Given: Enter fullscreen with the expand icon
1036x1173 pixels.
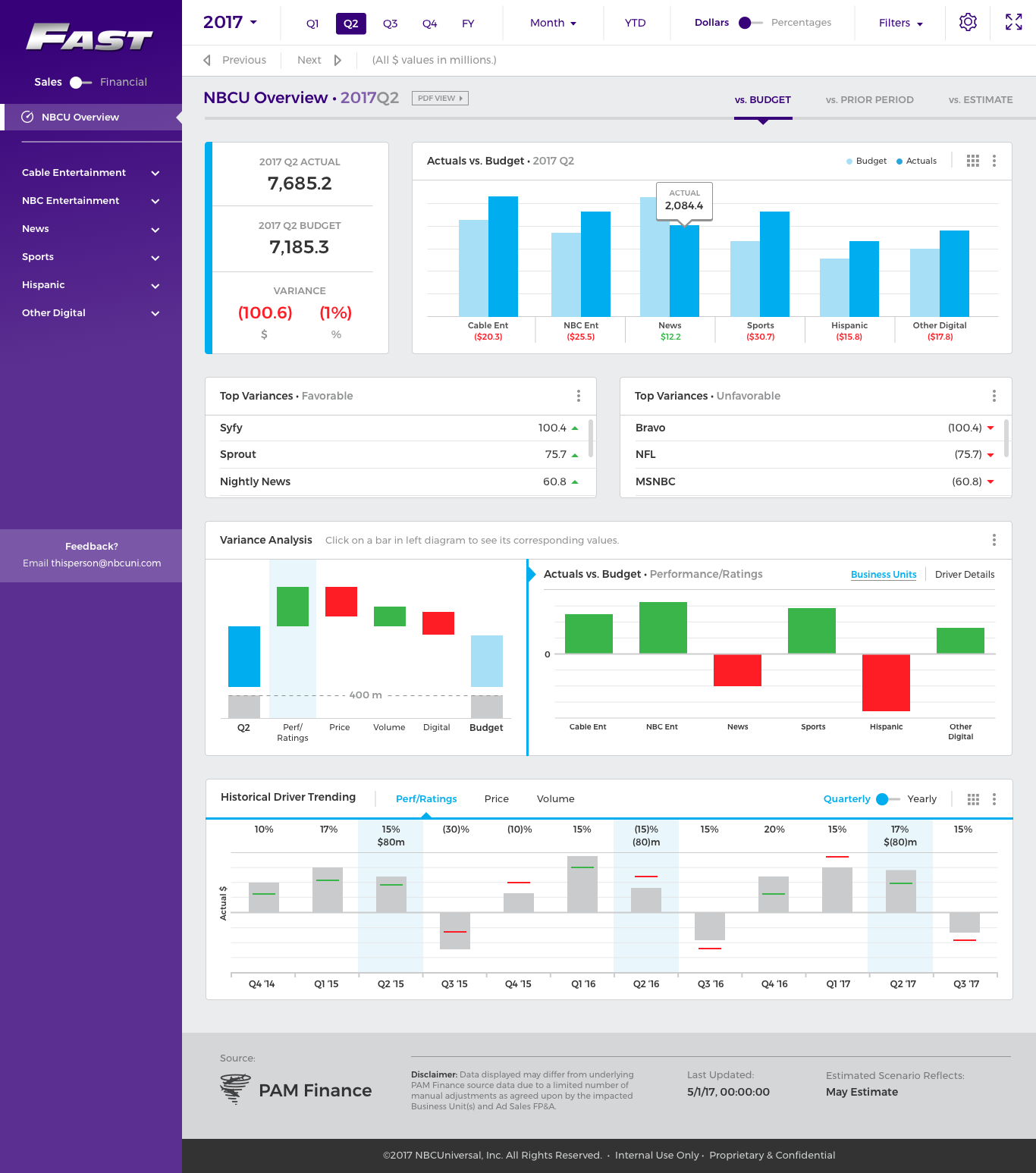Looking at the screenshot, I should [x=1013, y=22].
